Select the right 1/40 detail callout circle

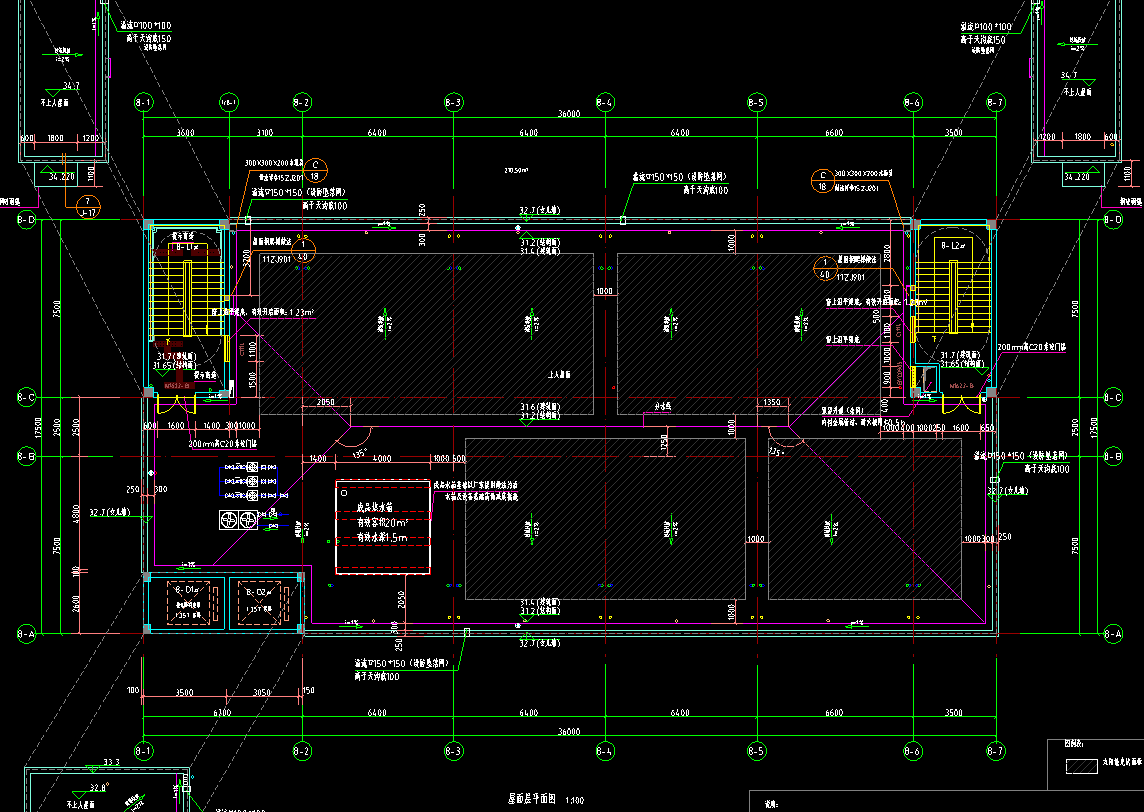[x=825, y=267]
